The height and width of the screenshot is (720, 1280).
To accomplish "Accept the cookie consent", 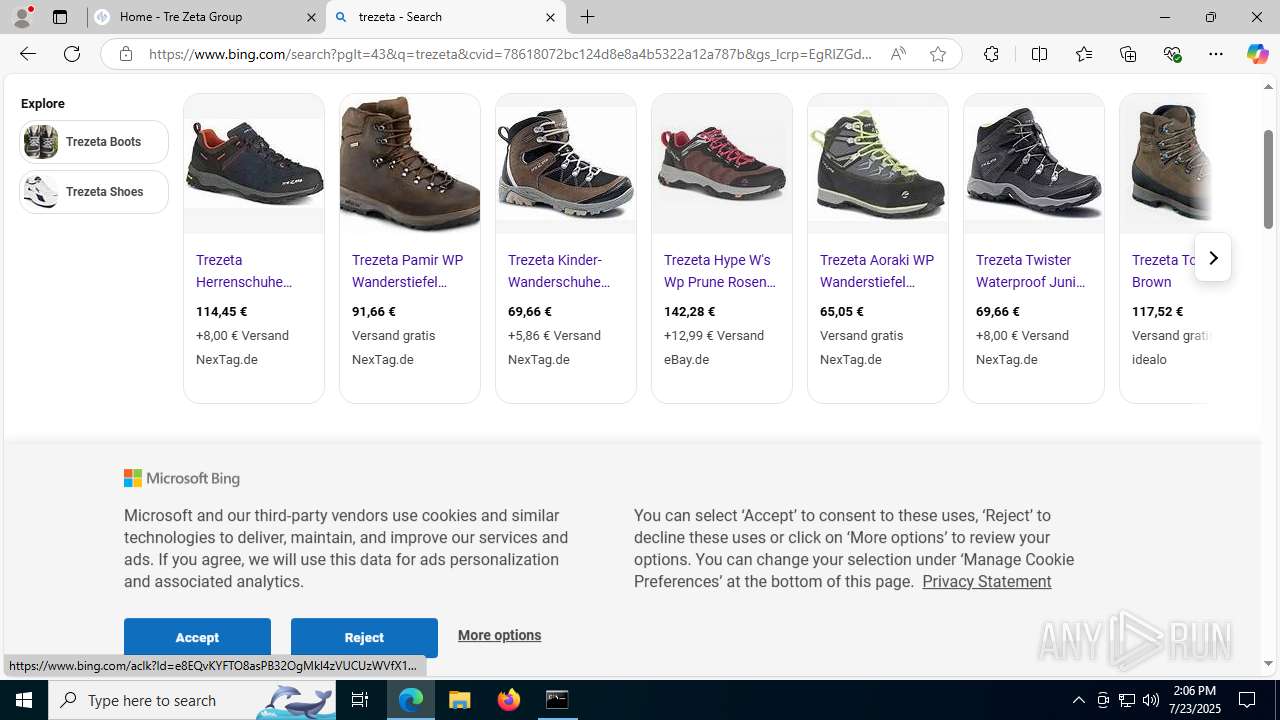I will (x=197, y=637).
